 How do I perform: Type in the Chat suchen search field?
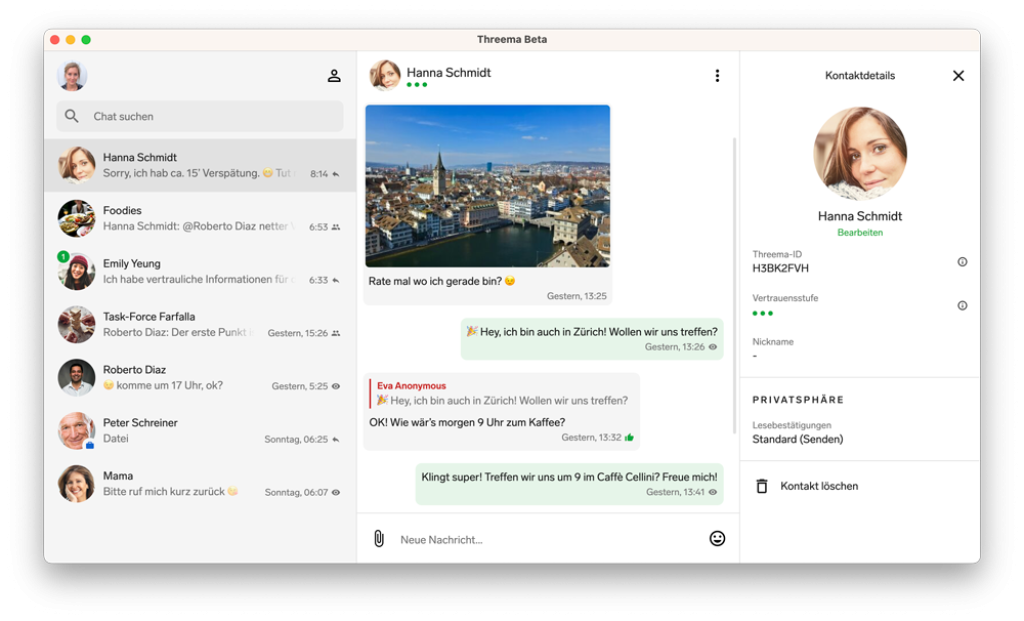point(210,116)
